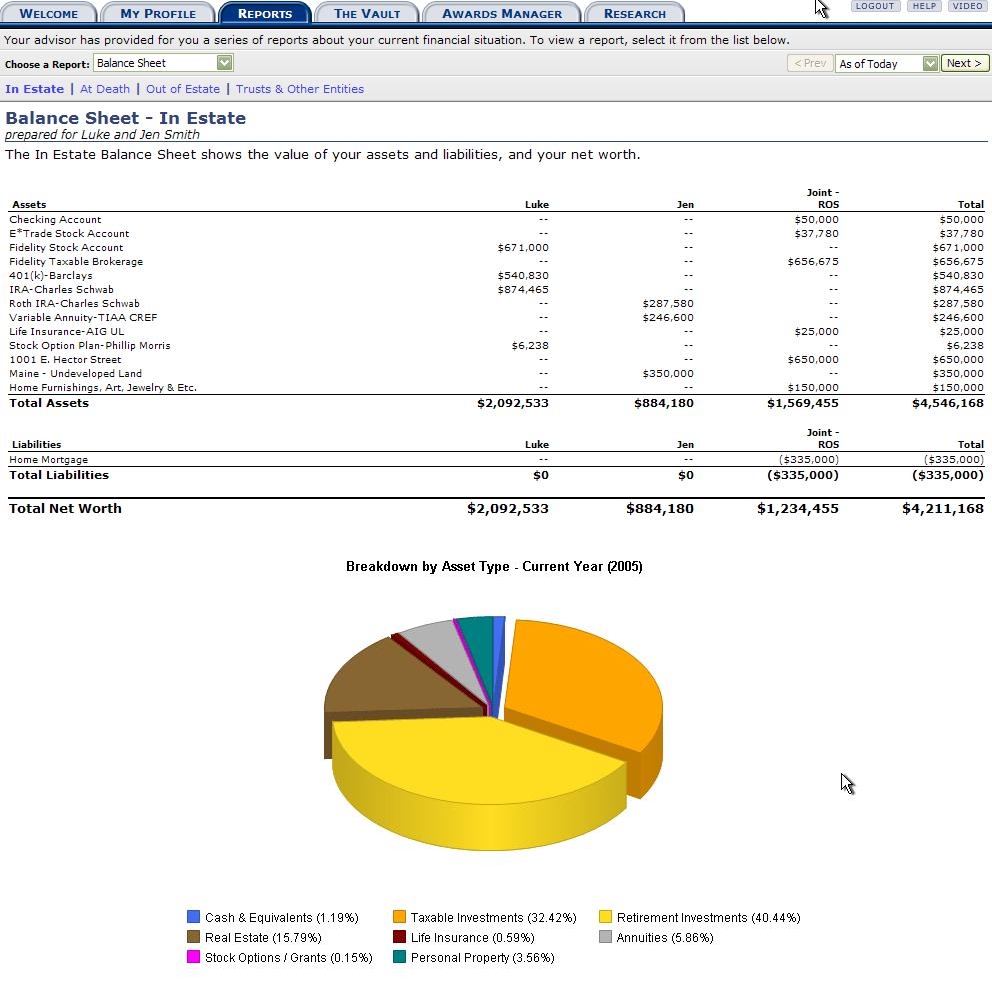Click the 'Fidelity Stock Account' row label
This screenshot has height=1005, width=992.
66,248
